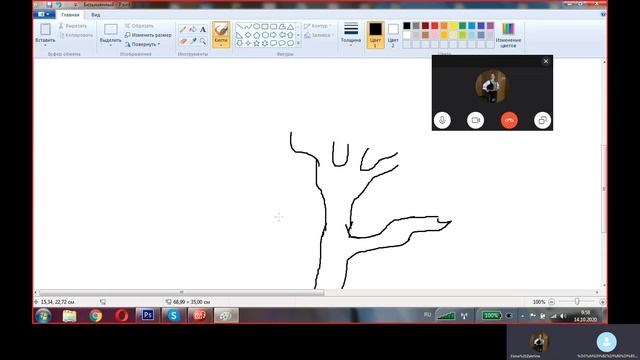Select Color 1 (Цвет 1) box
The height and width of the screenshot is (360, 640).
point(375,34)
